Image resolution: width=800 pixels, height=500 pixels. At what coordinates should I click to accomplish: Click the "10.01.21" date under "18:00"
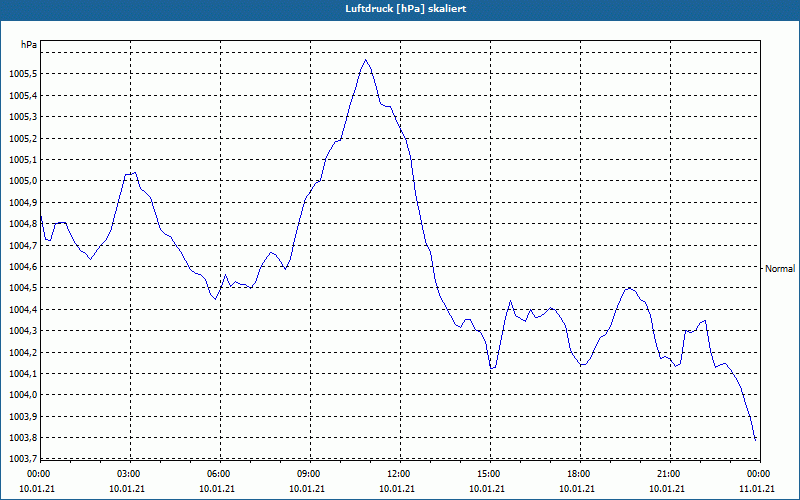577,489
